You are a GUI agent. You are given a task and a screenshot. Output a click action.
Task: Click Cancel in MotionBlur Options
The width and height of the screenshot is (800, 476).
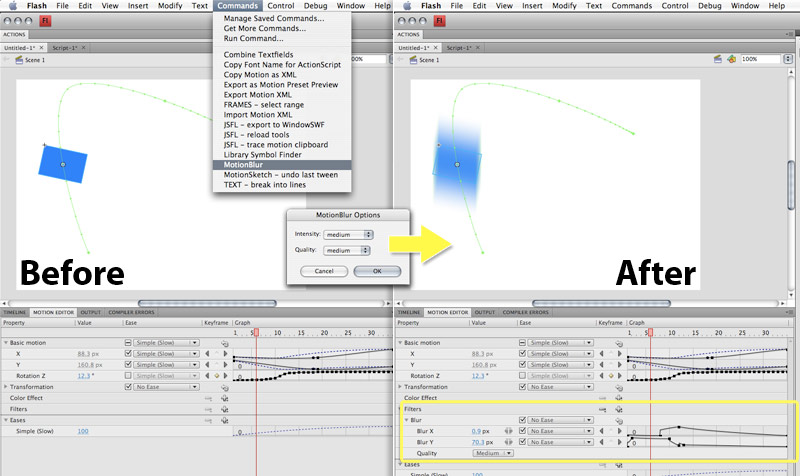(x=324, y=271)
